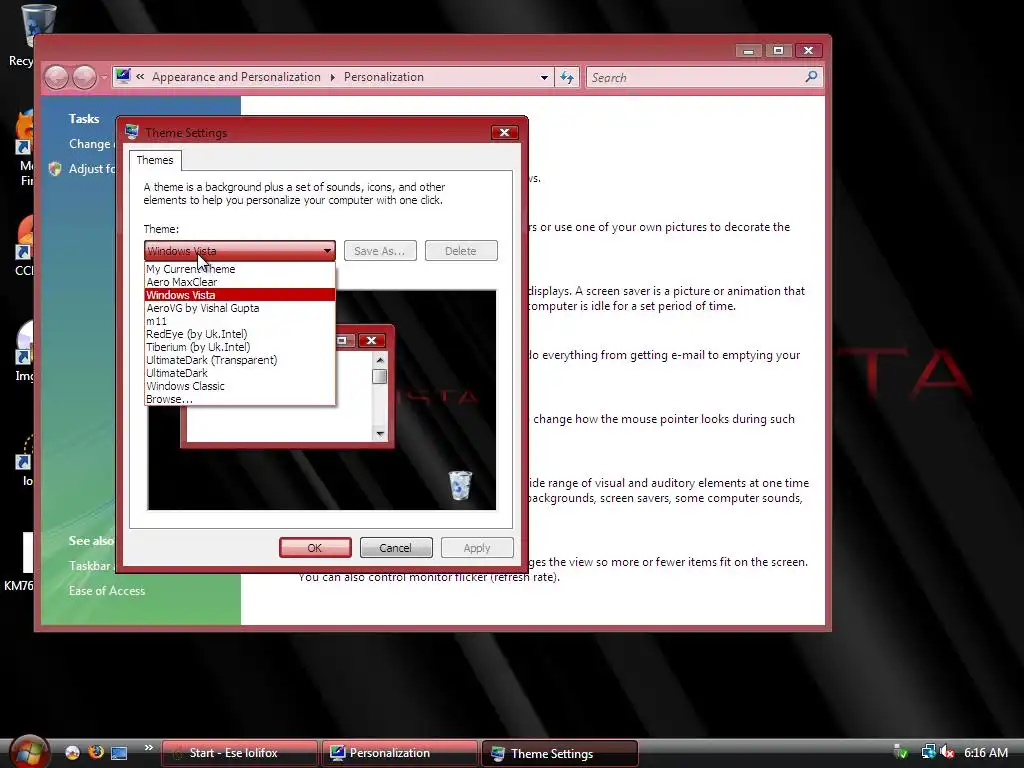
Task: Click the Apply button
Action: (x=477, y=547)
